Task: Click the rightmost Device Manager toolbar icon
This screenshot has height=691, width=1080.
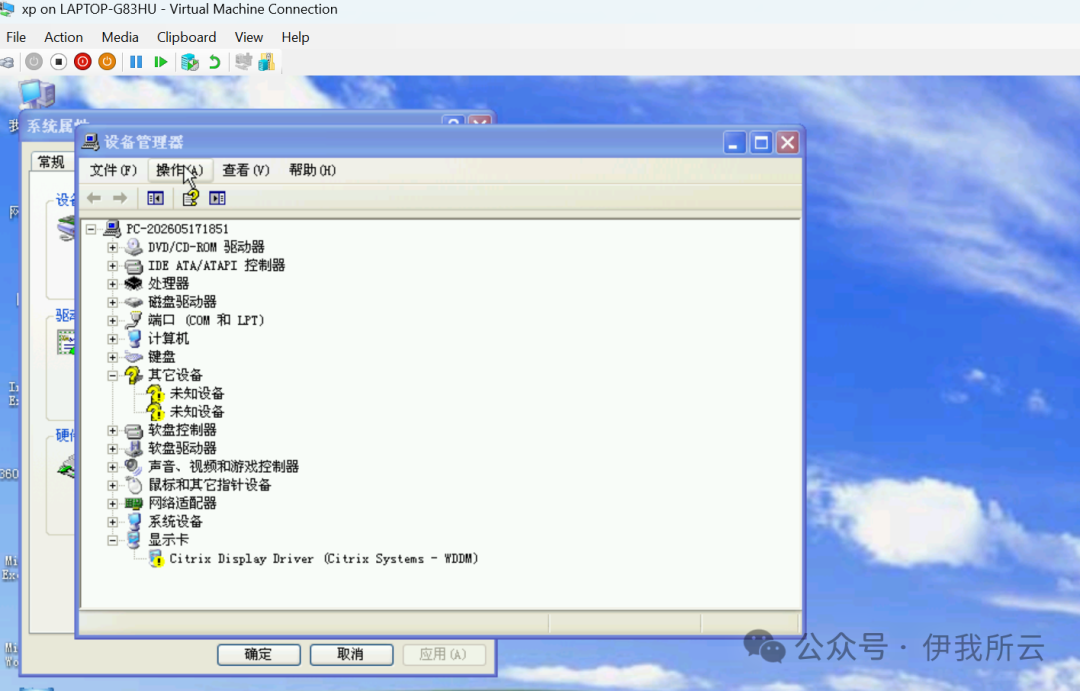Action: 218,198
